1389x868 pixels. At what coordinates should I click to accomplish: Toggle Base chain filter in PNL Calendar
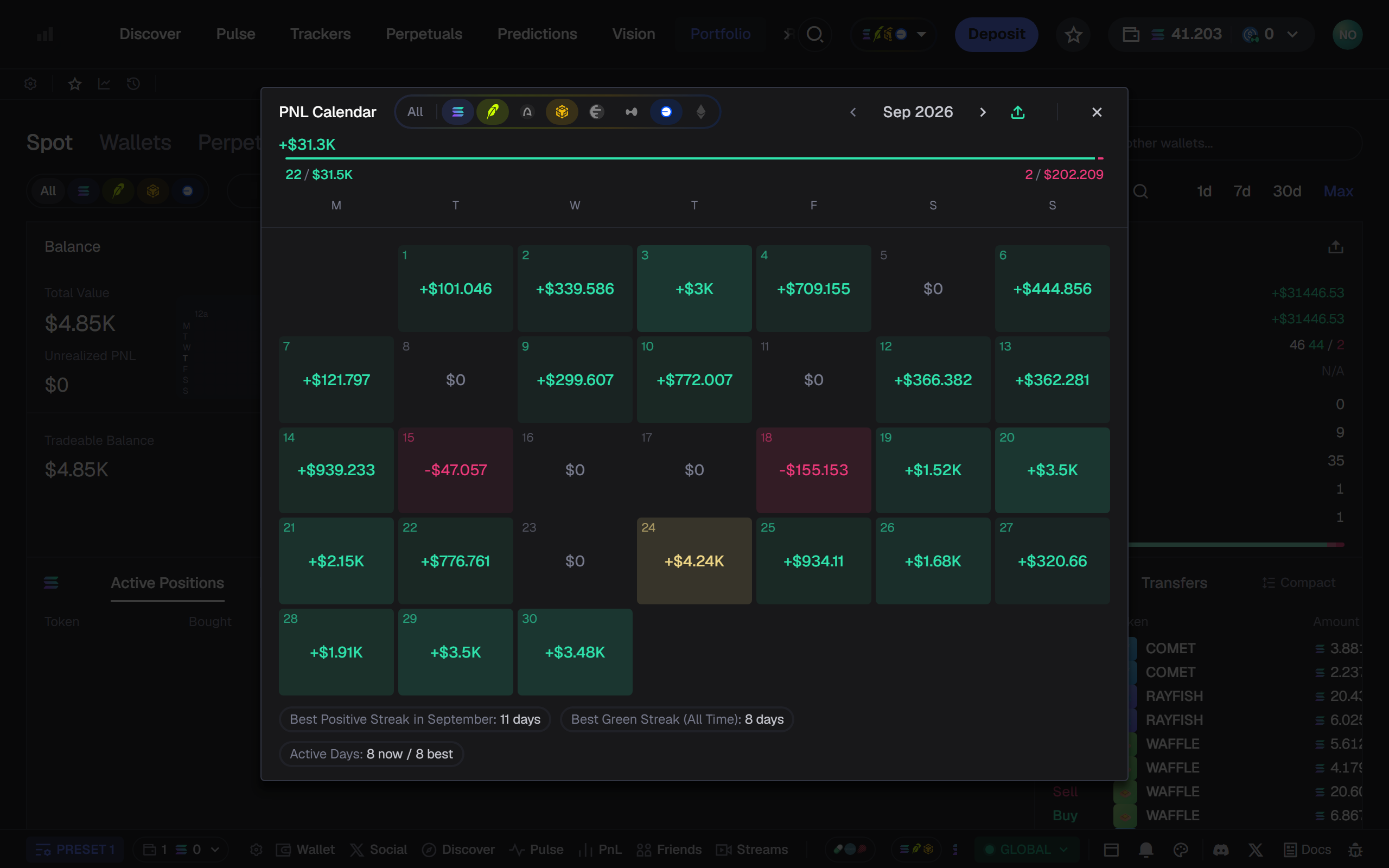tap(666, 112)
